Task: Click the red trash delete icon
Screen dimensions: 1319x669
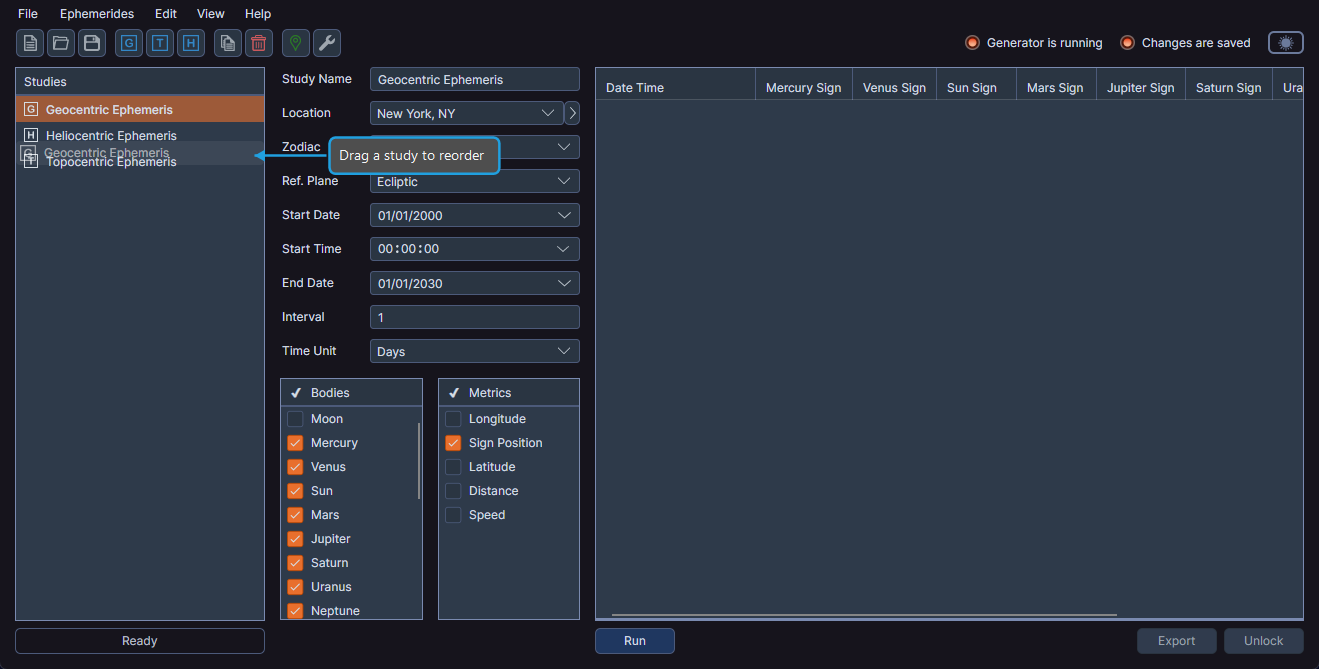Action: coord(259,43)
